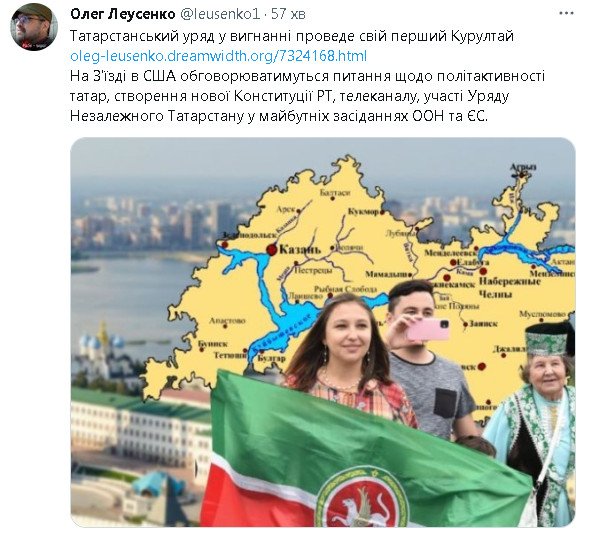Open the @leusenko1 handle
The width and height of the screenshot is (591, 535).
(x=220, y=14)
